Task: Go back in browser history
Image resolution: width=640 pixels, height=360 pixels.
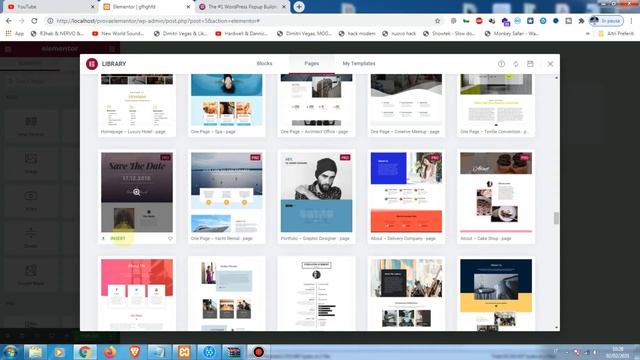Action: click(x=9, y=20)
